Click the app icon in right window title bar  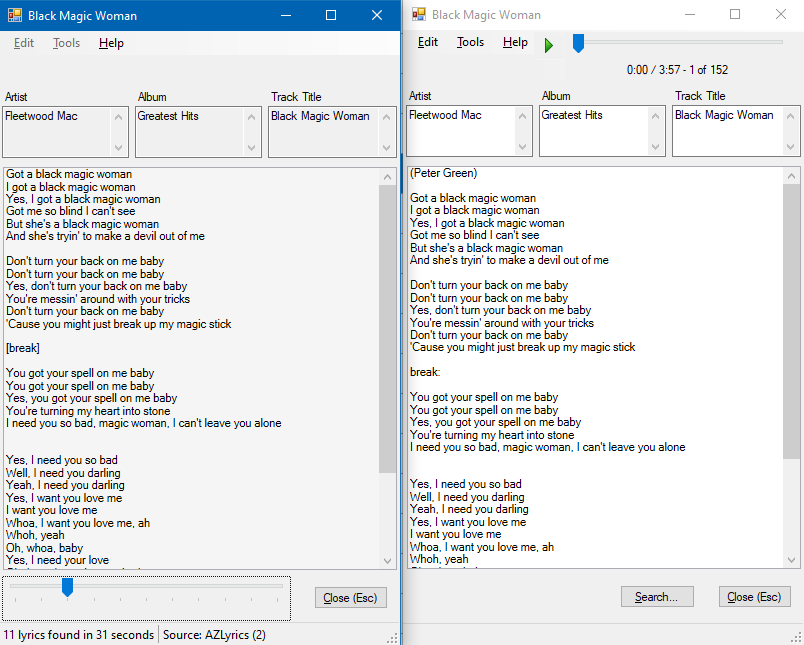click(x=419, y=14)
